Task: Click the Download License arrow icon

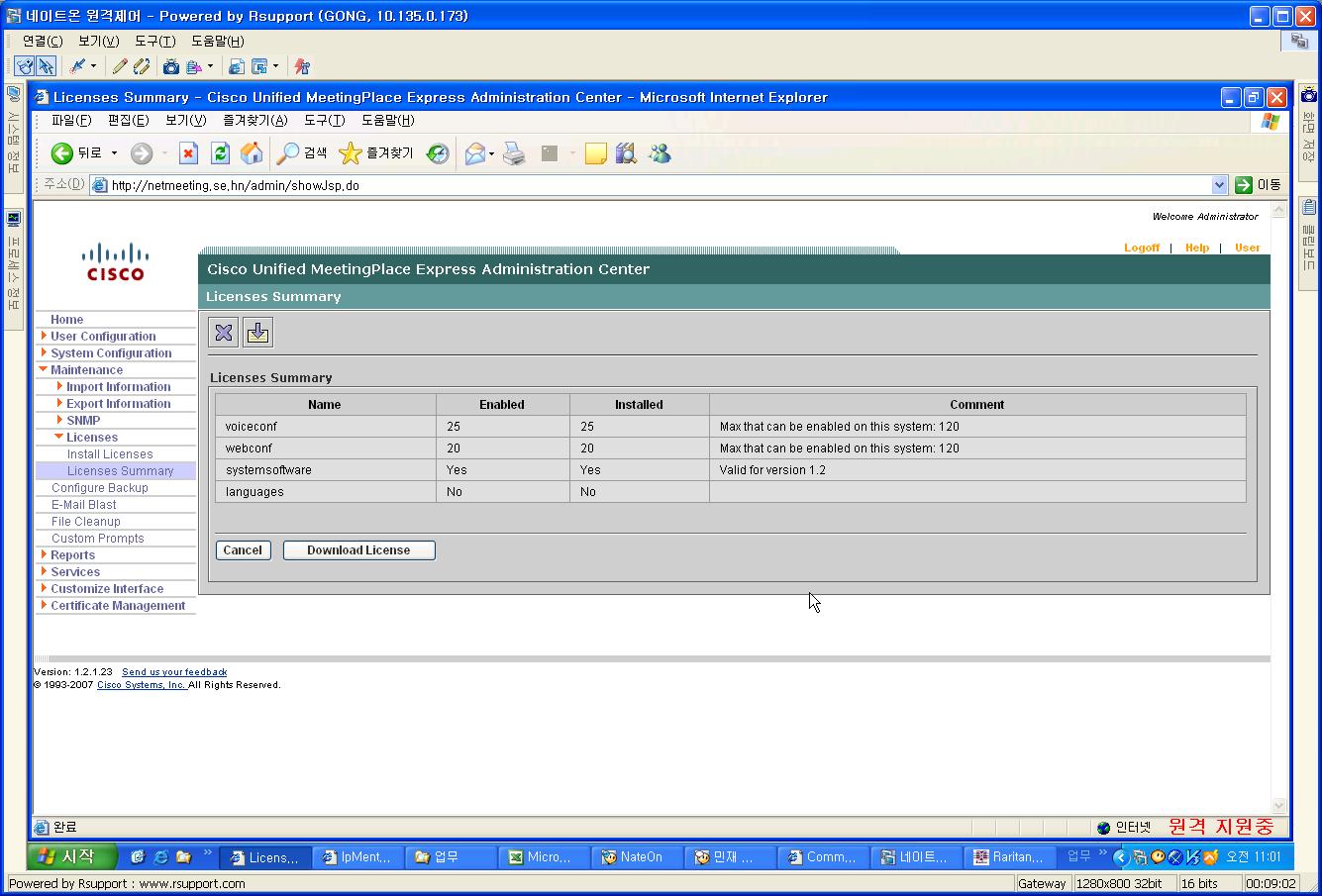Action: coord(257,333)
